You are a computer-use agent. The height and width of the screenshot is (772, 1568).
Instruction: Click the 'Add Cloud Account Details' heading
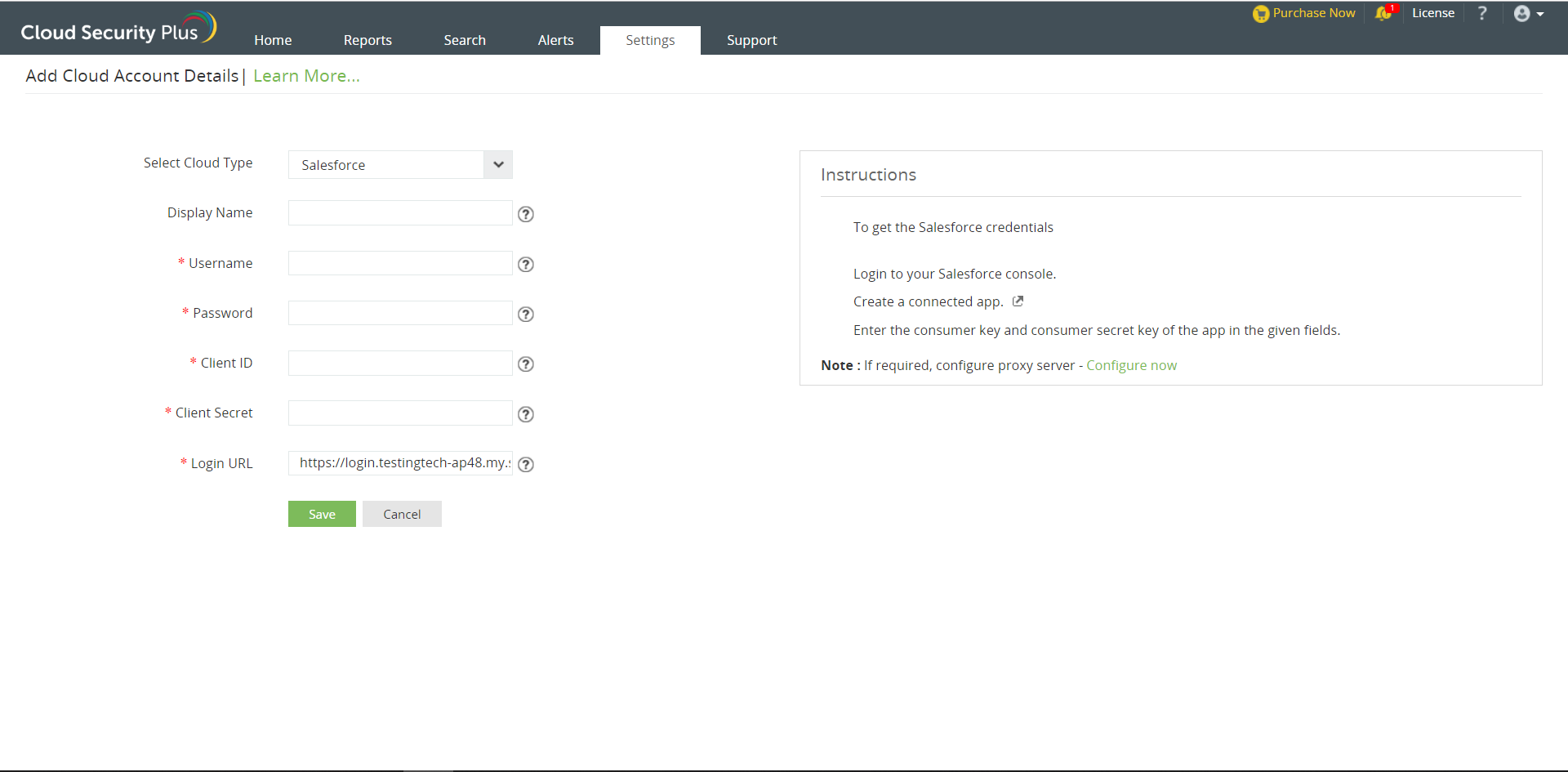(x=132, y=76)
